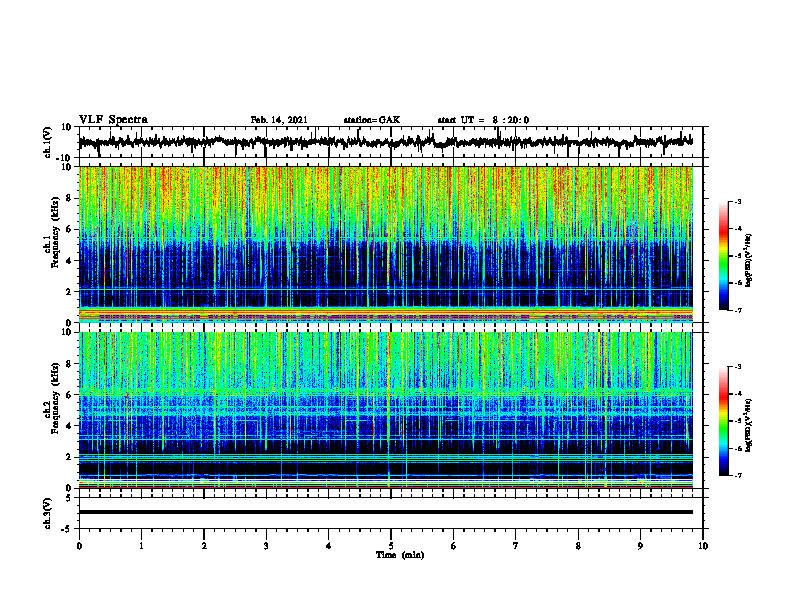Click the "2" kHz tick on ch.2 spectrogram

(x=70, y=457)
